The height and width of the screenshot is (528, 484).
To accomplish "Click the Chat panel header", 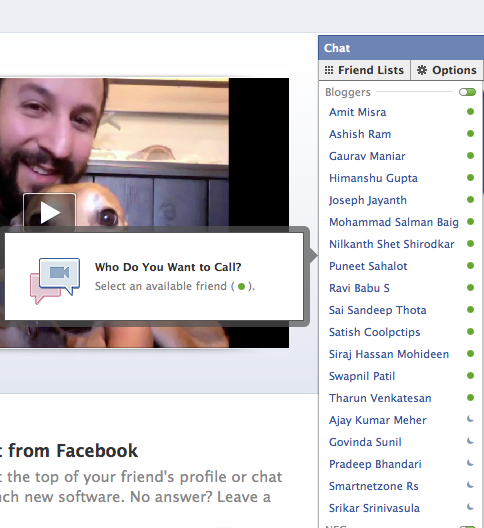I will click(401, 48).
